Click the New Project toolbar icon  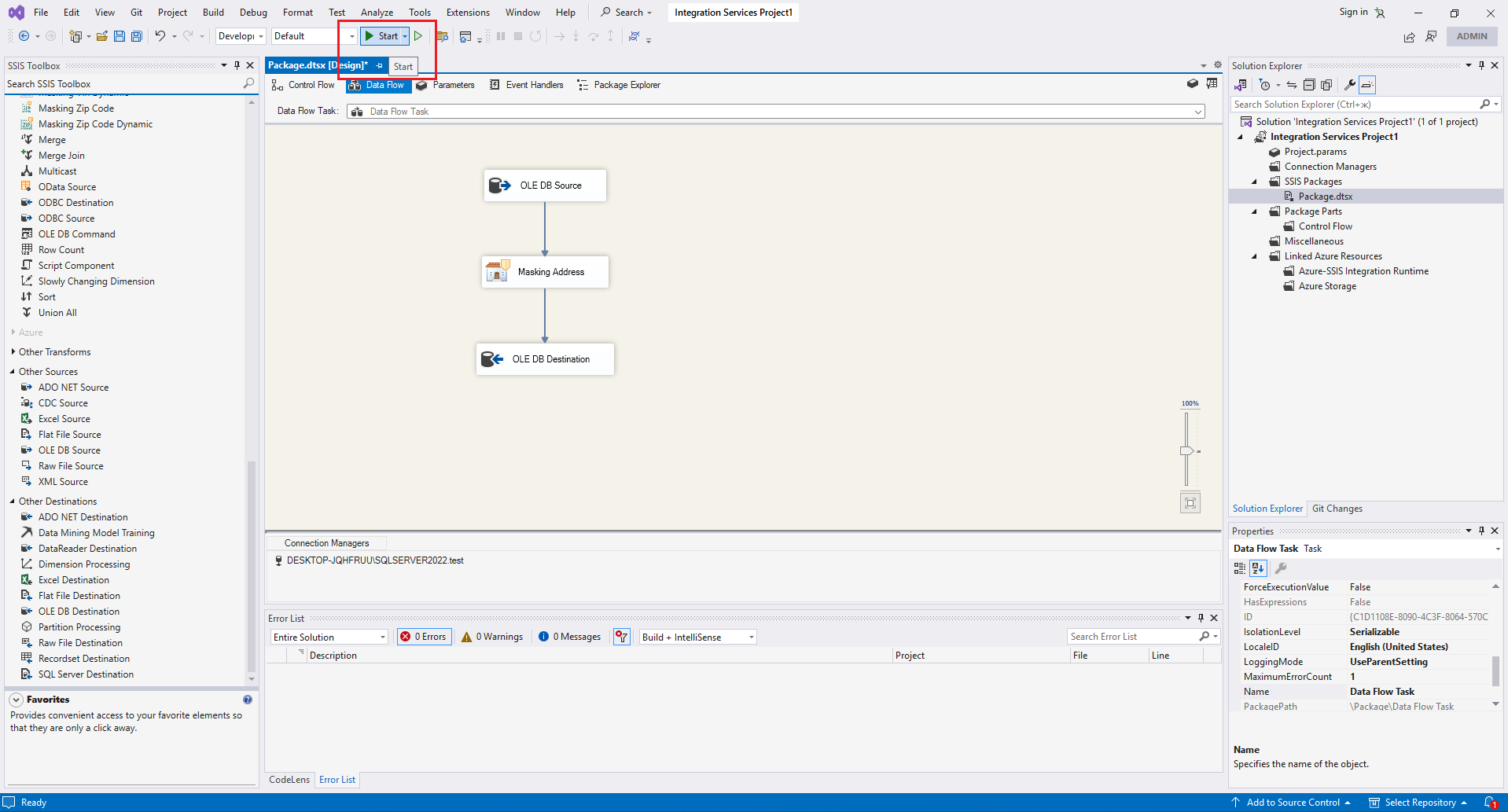point(75,36)
